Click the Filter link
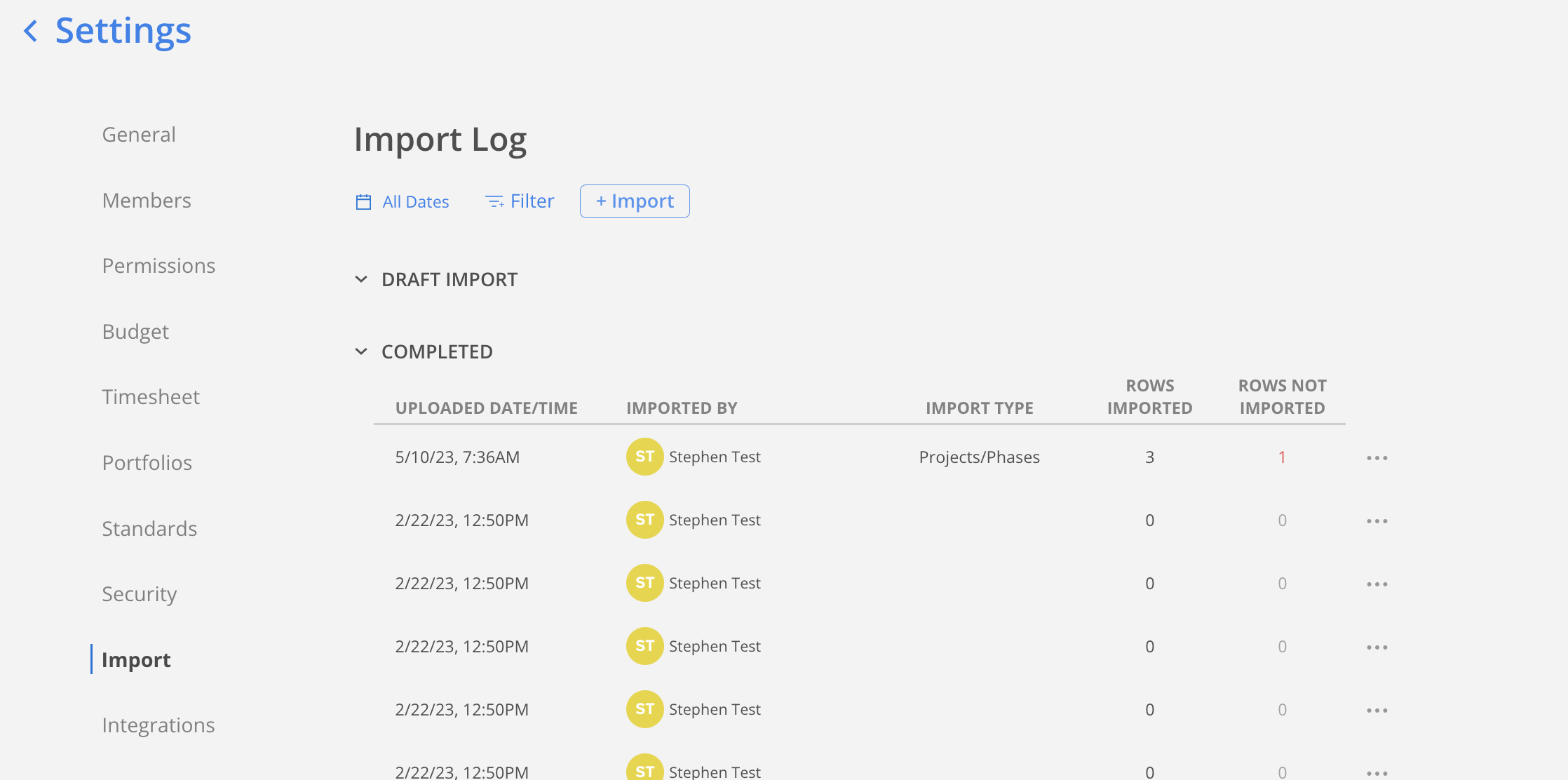Screen dimensions: 1568x780 [532, 201]
